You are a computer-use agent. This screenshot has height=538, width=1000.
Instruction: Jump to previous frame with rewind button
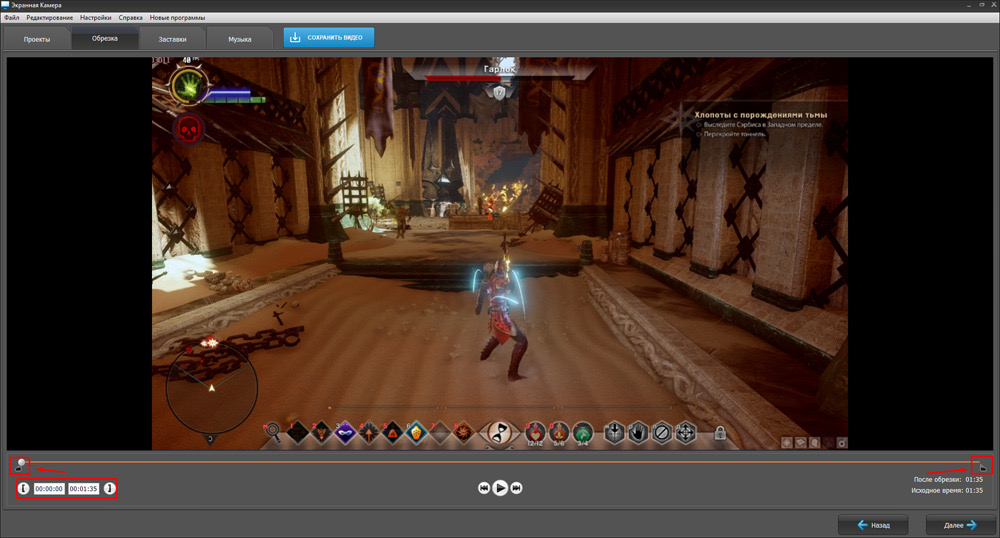484,488
